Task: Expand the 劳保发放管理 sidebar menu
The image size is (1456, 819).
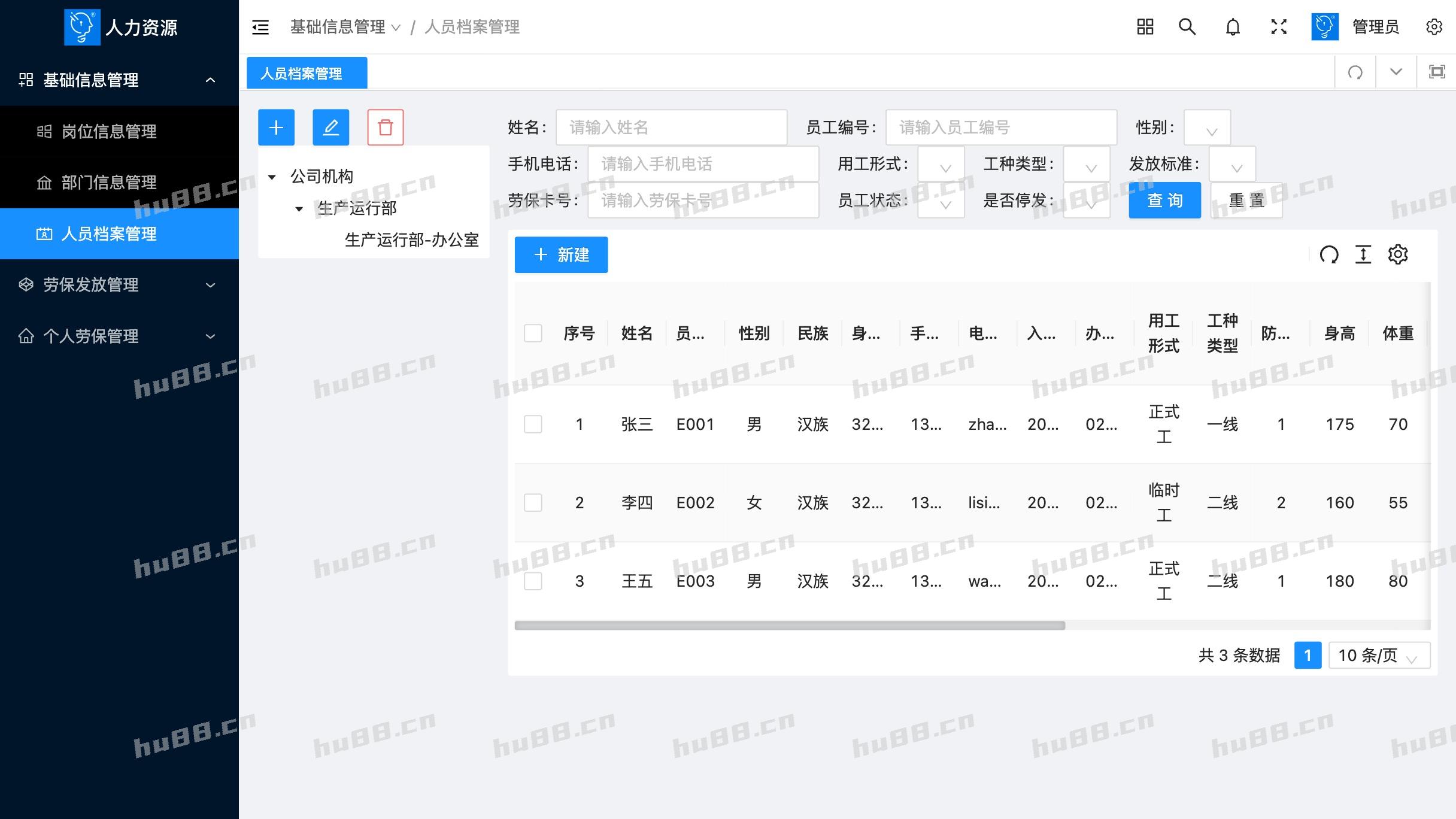Action: coord(90,284)
